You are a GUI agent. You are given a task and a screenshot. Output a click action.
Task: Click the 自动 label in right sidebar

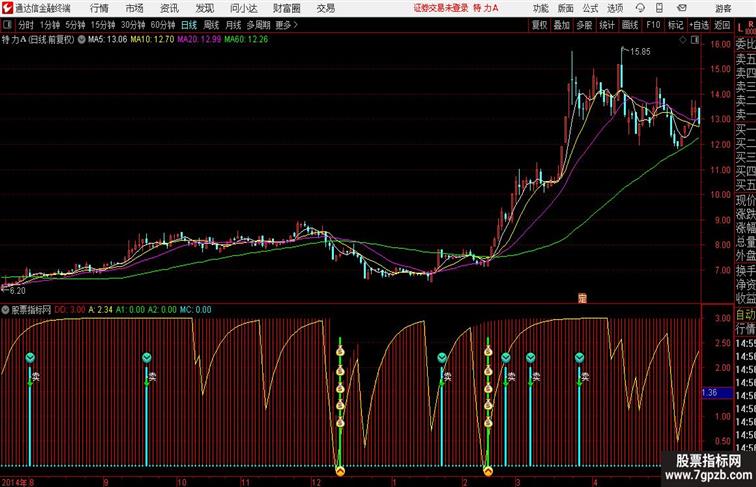pos(745,315)
